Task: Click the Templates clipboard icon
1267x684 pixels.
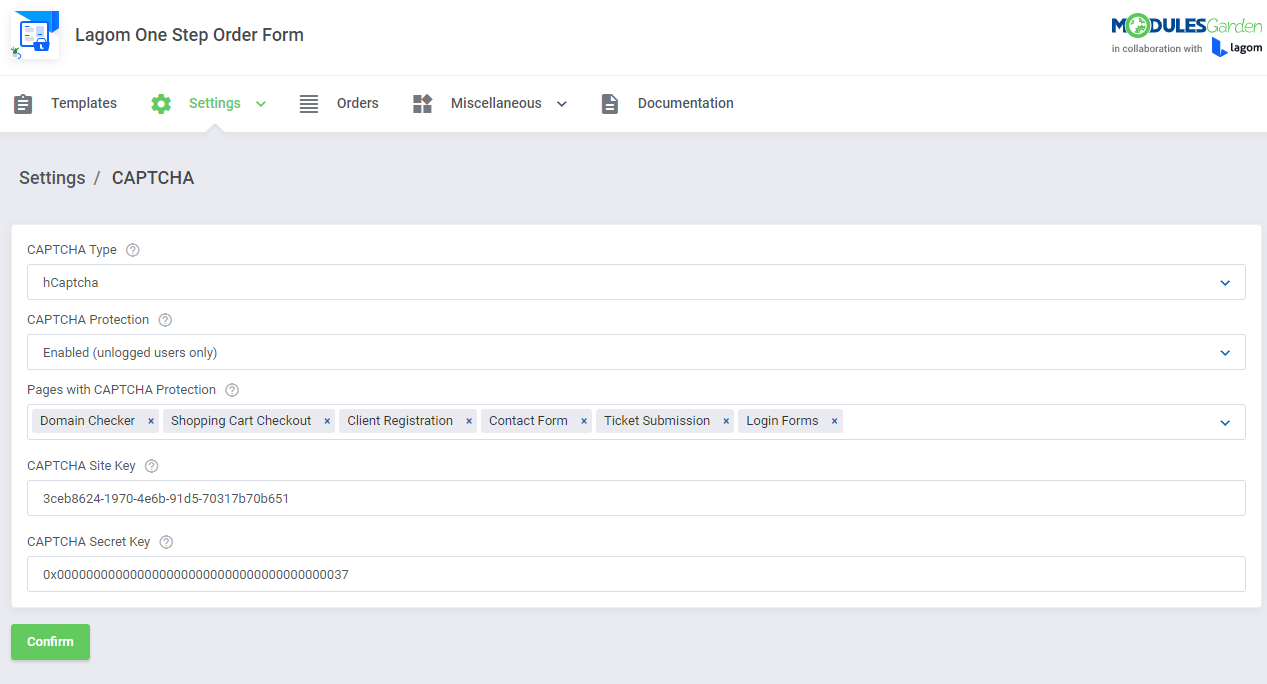Action: click(23, 104)
